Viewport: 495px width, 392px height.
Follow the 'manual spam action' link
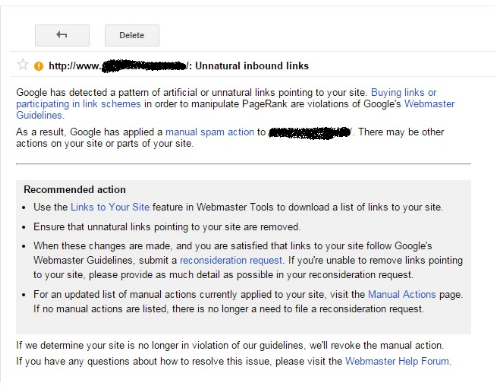[210, 132]
